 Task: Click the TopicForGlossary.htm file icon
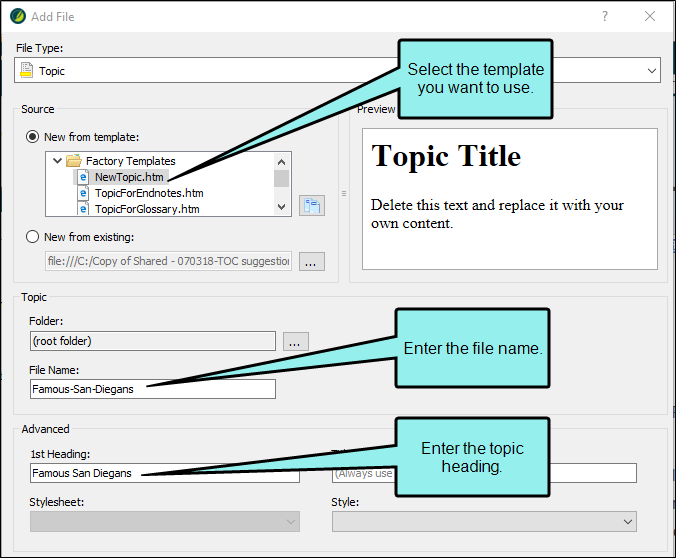pos(84,209)
